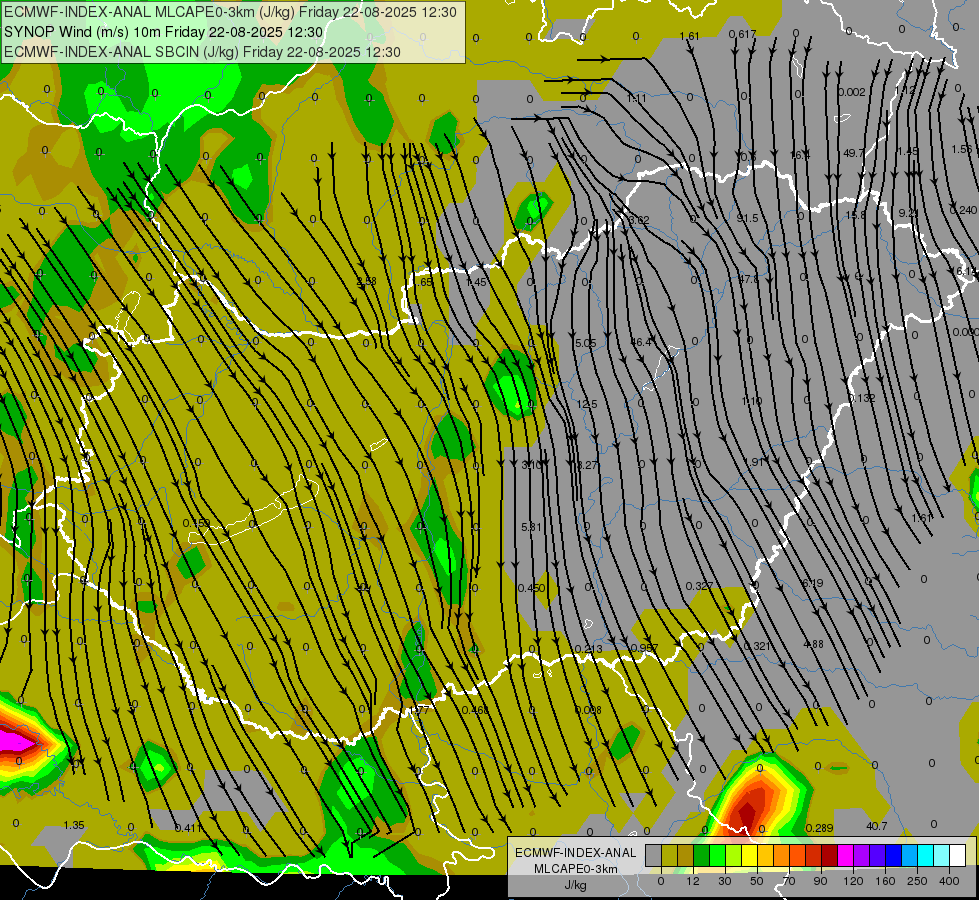Click the grid value '0.002'
The image size is (979, 900).
(852, 92)
